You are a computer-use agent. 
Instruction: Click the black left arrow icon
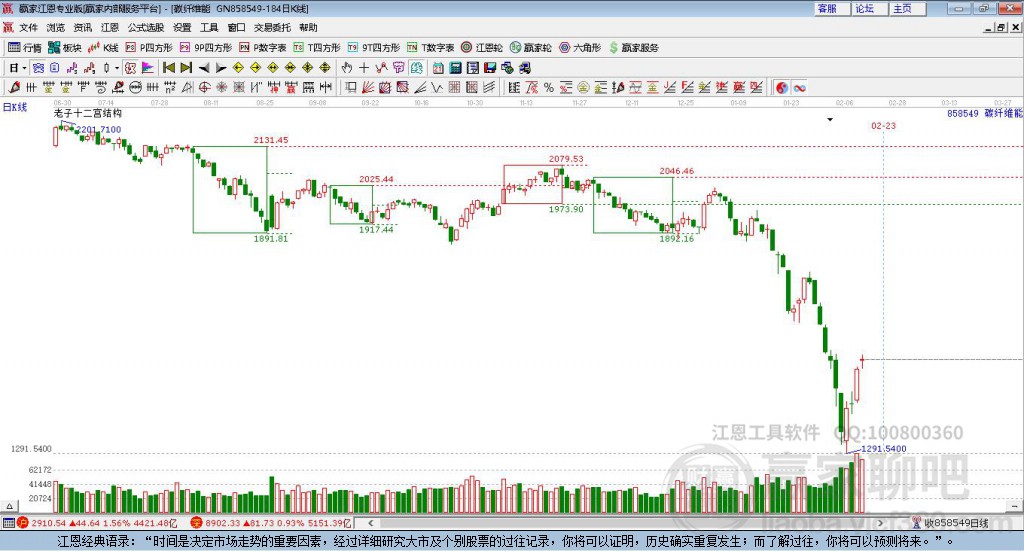(204, 68)
